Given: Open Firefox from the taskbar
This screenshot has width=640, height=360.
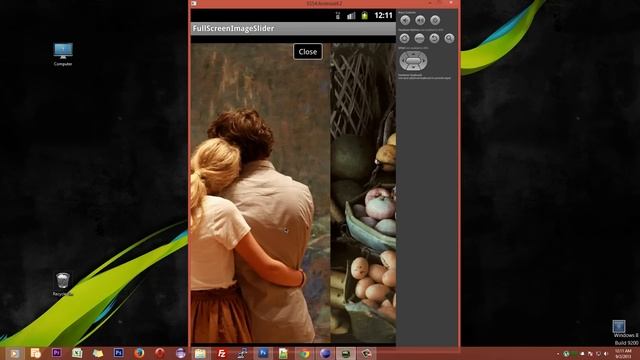Looking at the screenshot, I should [139, 353].
